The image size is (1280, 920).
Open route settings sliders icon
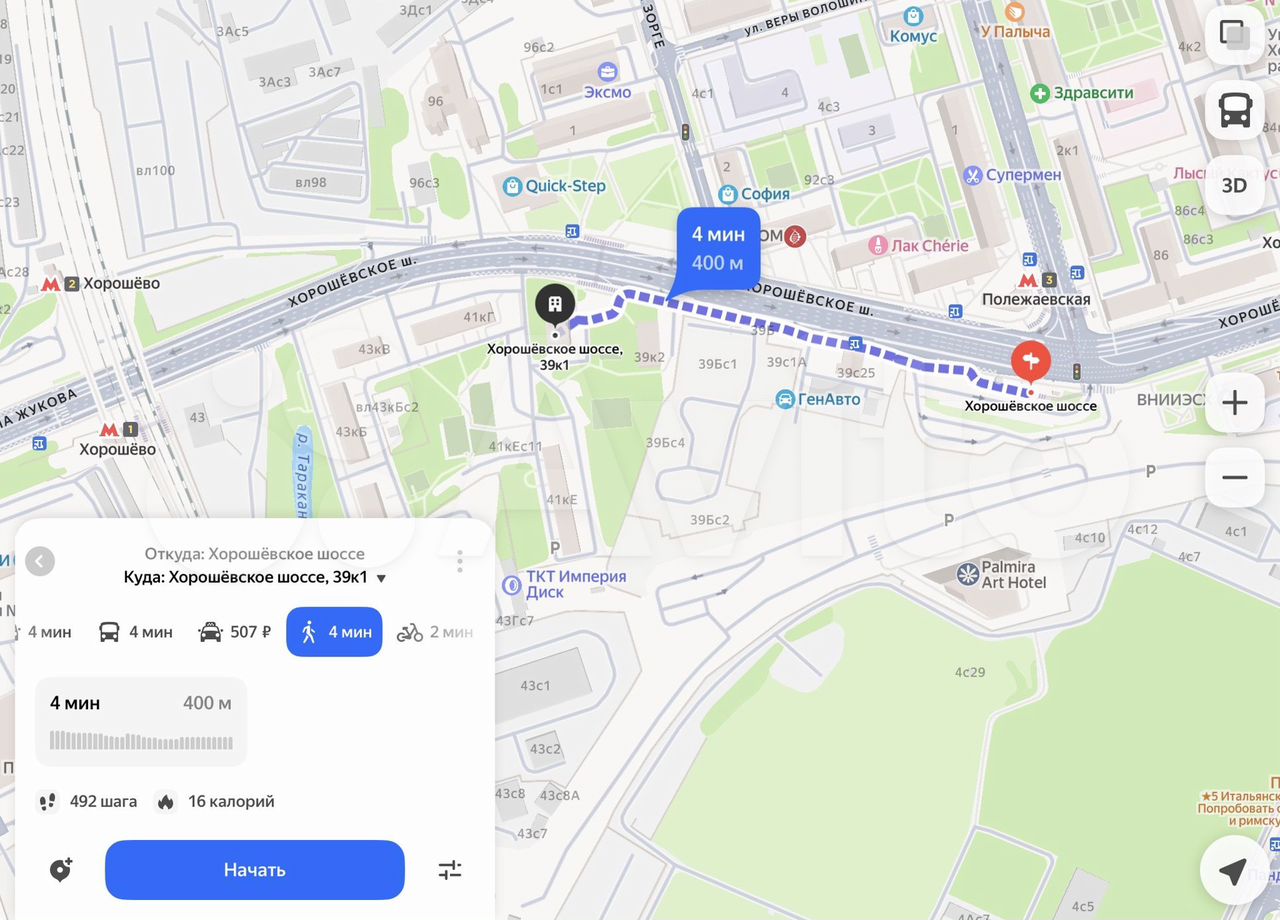(450, 870)
